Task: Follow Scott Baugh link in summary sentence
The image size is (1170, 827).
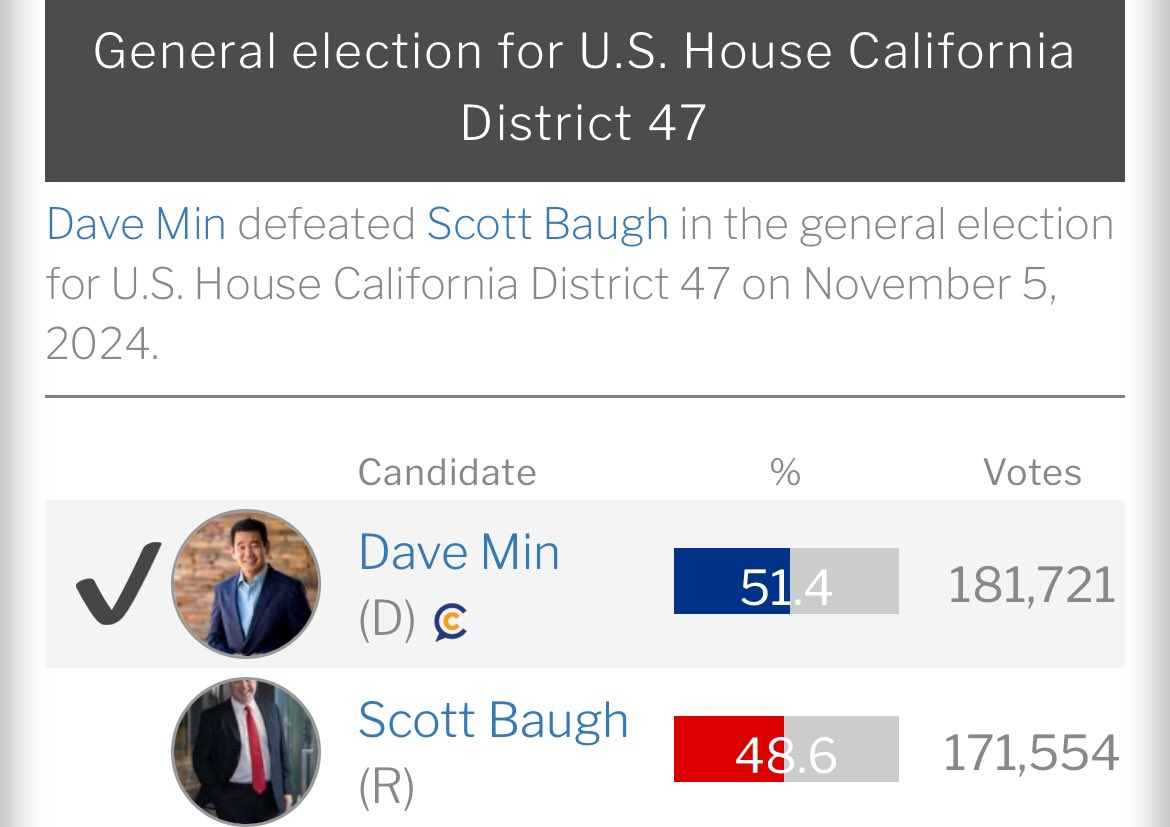Action: pos(548,224)
